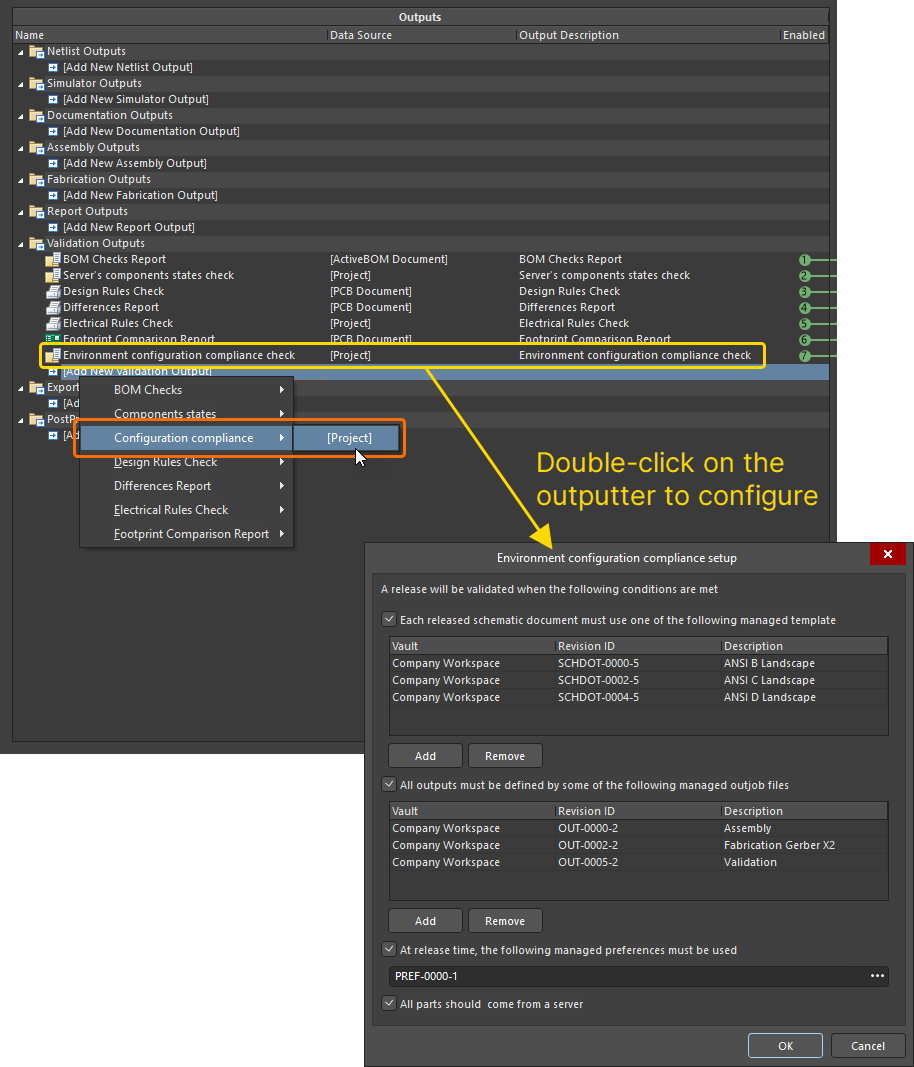Open the ellipsis picker next to PREF-0000-1
Screen dimensions: 914x1067
[x=878, y=976]
